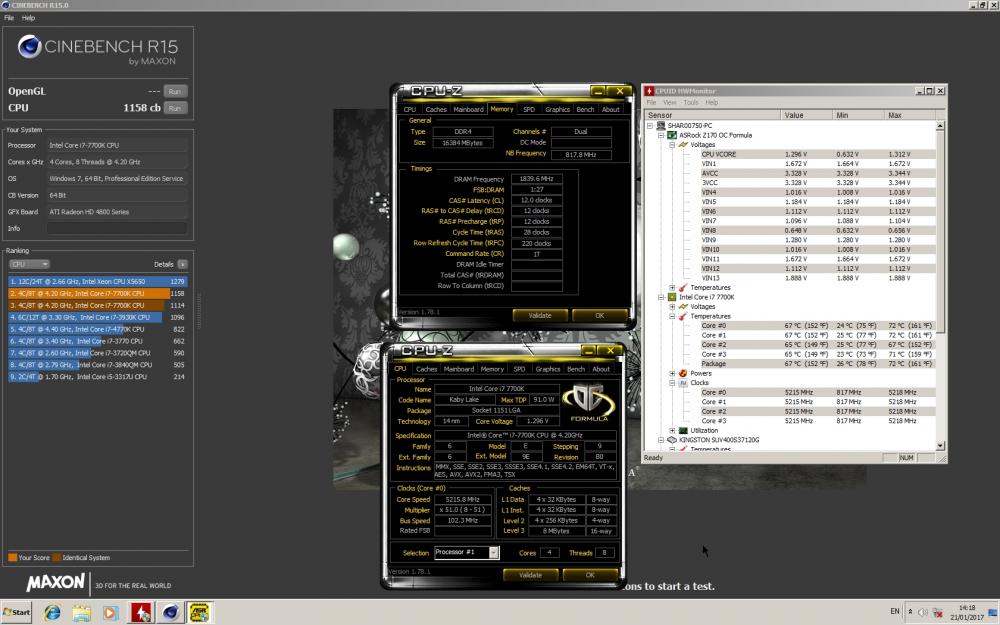Open the CPU ranking type dropdown
Image resolution: width=1000 pixels, height=625 pixels.
coord(29,264)
